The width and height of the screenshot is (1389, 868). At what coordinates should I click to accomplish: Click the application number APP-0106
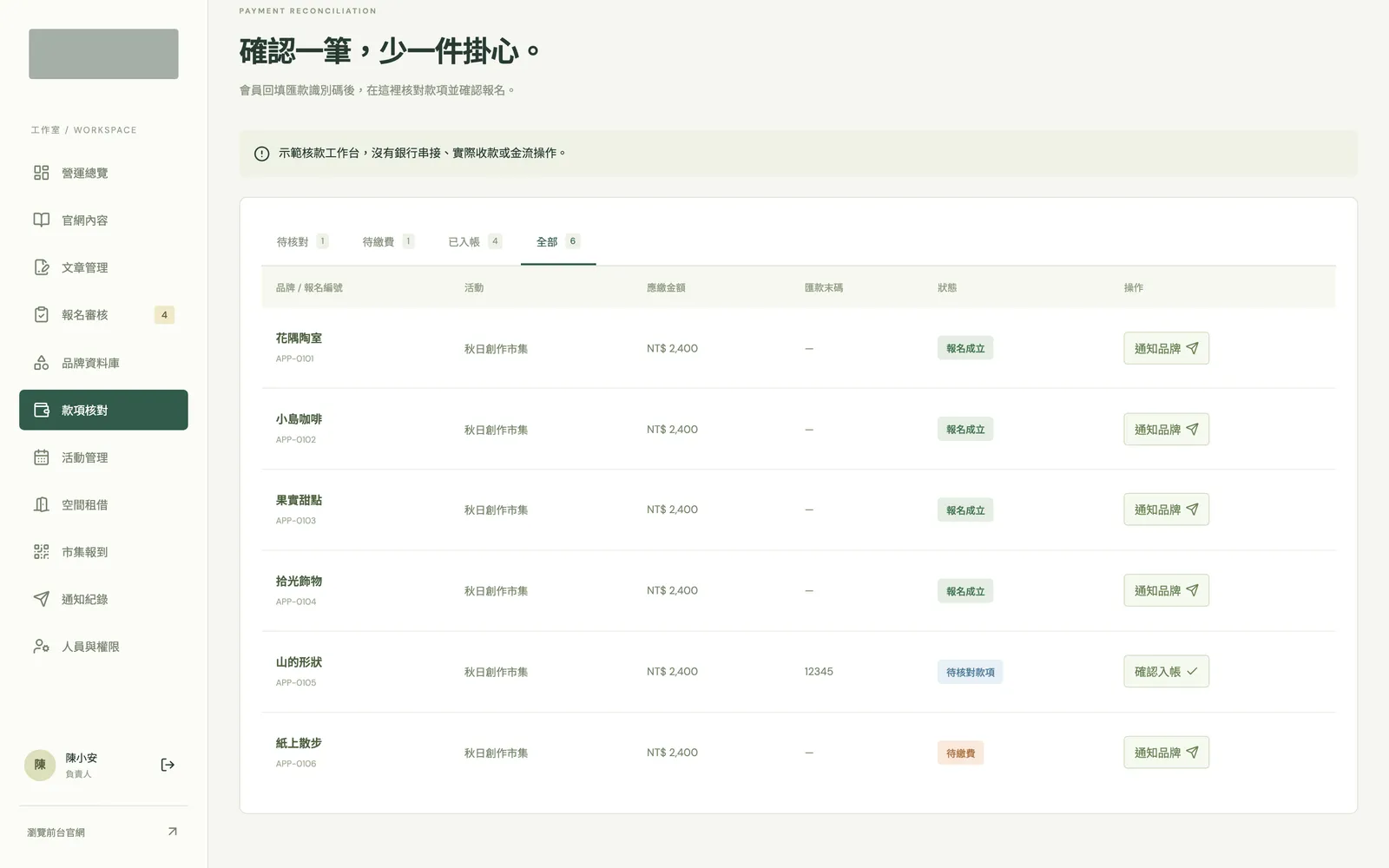(296, 764)
